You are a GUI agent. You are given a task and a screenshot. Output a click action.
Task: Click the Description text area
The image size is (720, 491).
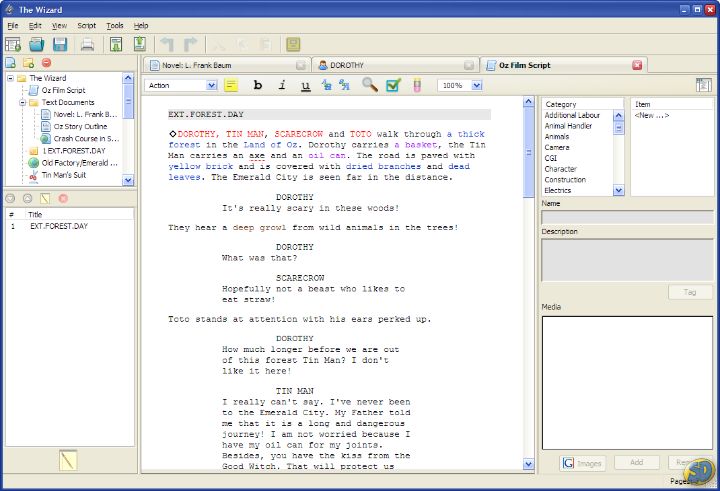[x=627, y=260]
